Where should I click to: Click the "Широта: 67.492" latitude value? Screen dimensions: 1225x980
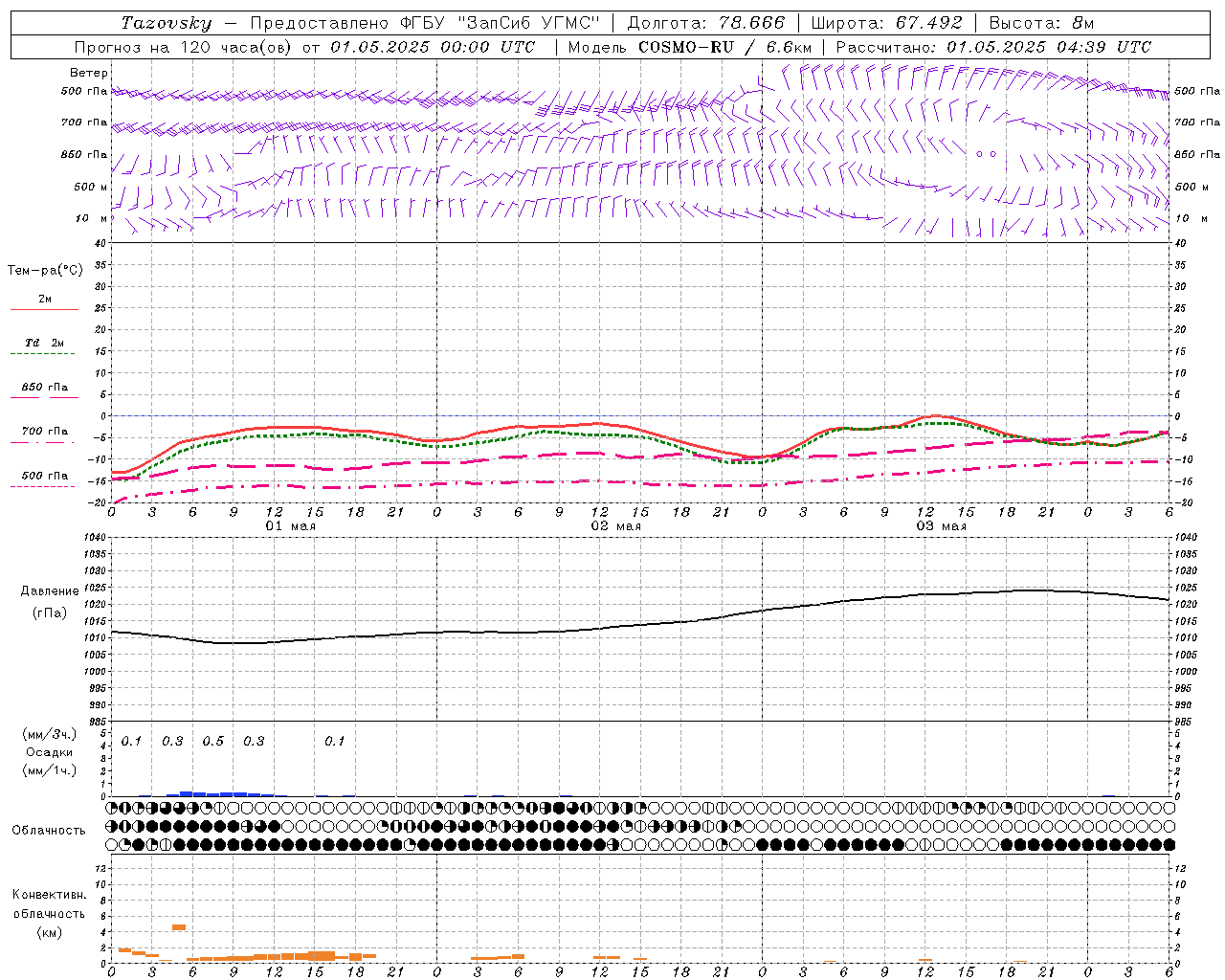(x=886, y=23)
